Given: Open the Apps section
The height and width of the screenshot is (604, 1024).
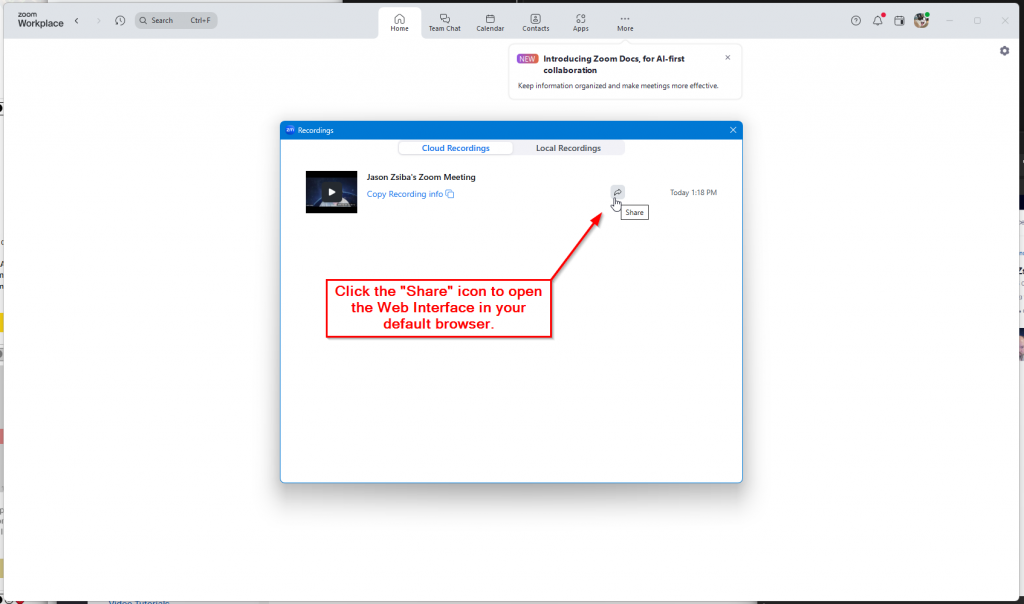Looking at the screenshot, I should pos(580,21).
